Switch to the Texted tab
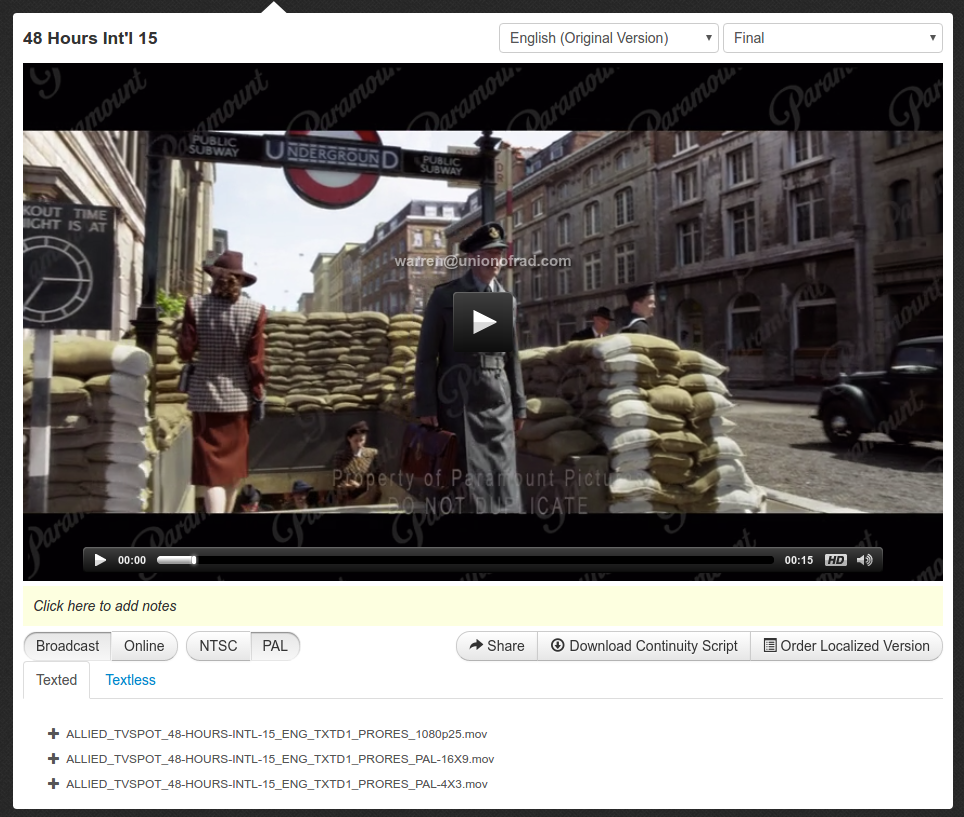This screenshot has width=964, height=817. [57, 680]
